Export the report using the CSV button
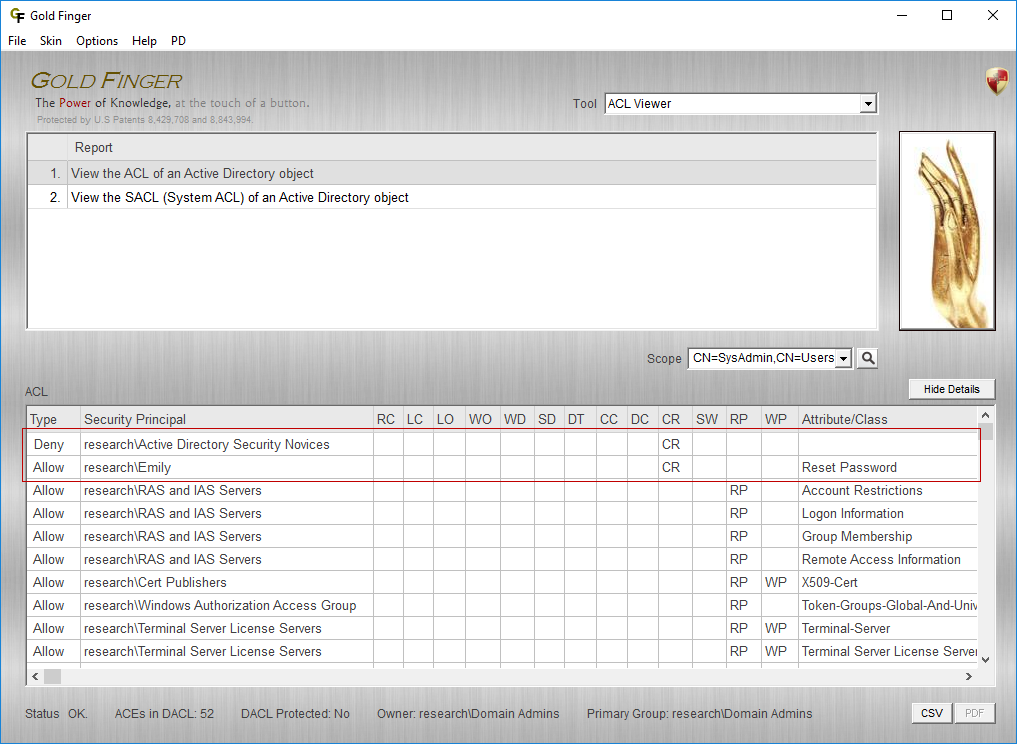 [931, 712]
